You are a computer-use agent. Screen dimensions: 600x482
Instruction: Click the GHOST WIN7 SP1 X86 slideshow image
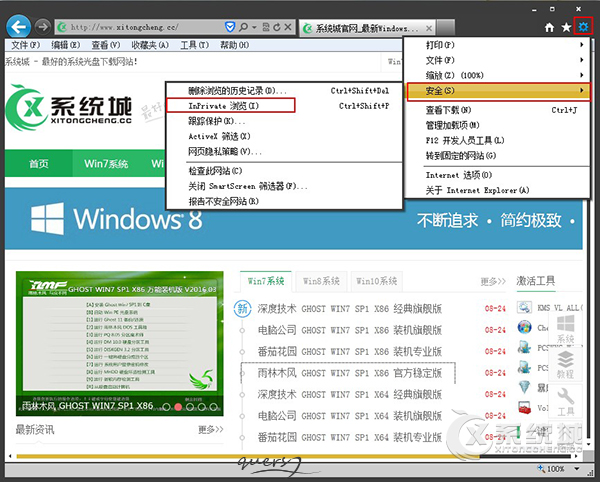(120, 344)
